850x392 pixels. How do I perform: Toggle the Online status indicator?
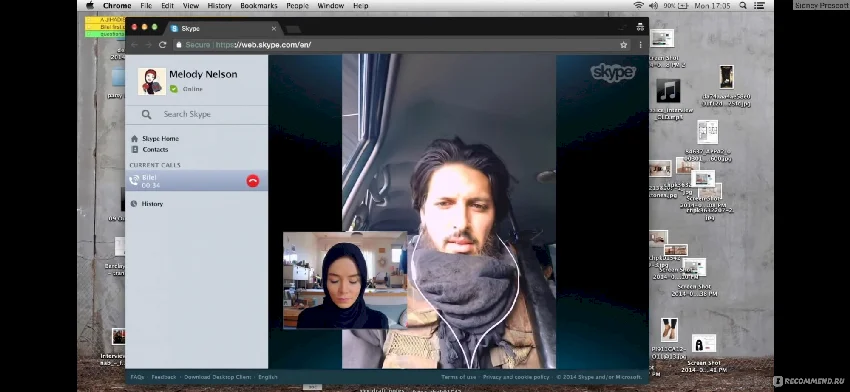click(173, 89)
